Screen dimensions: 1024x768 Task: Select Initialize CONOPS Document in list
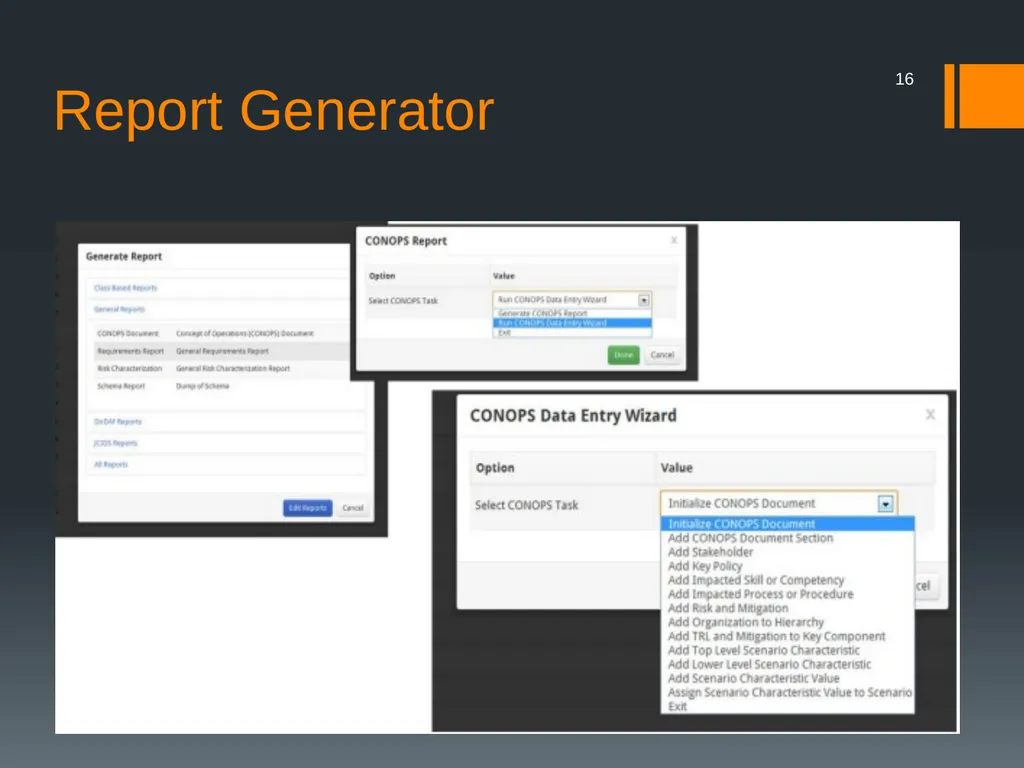click(788, 524)
